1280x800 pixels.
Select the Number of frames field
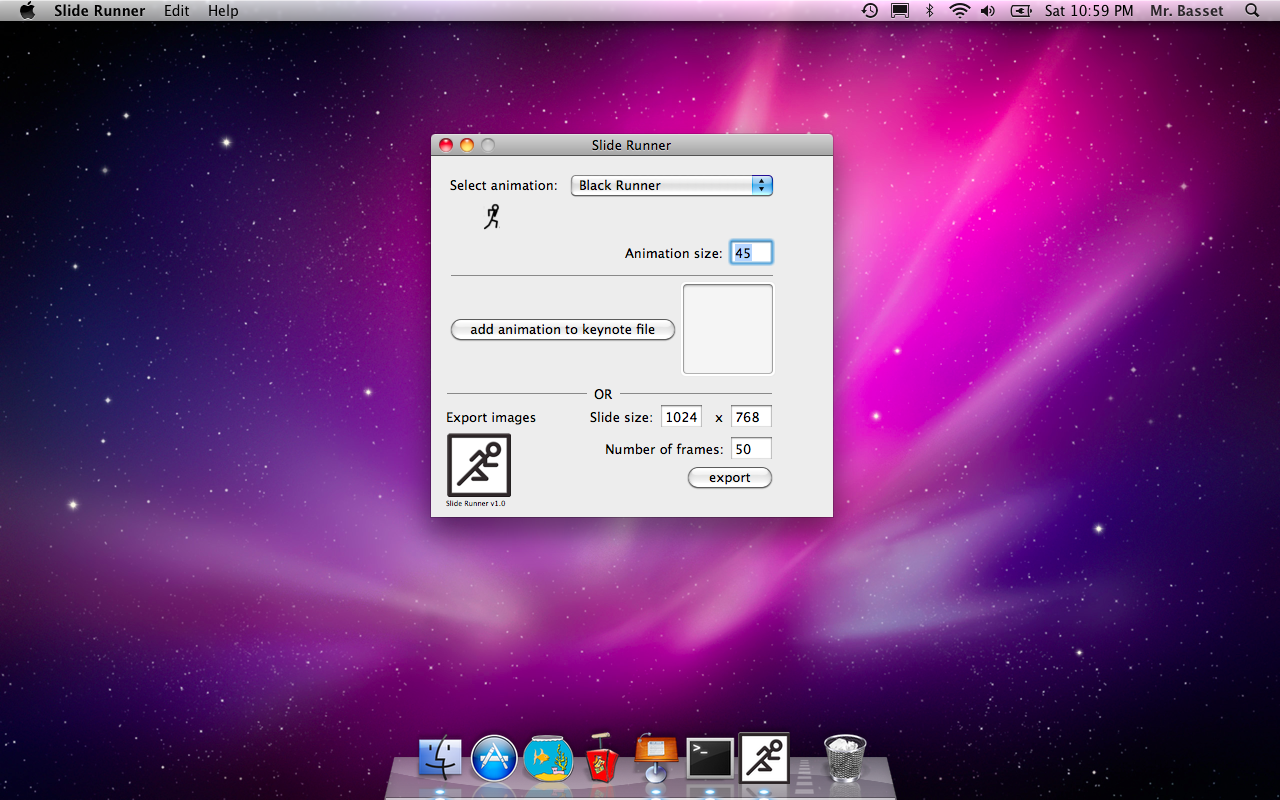click(x=751, y=449)
